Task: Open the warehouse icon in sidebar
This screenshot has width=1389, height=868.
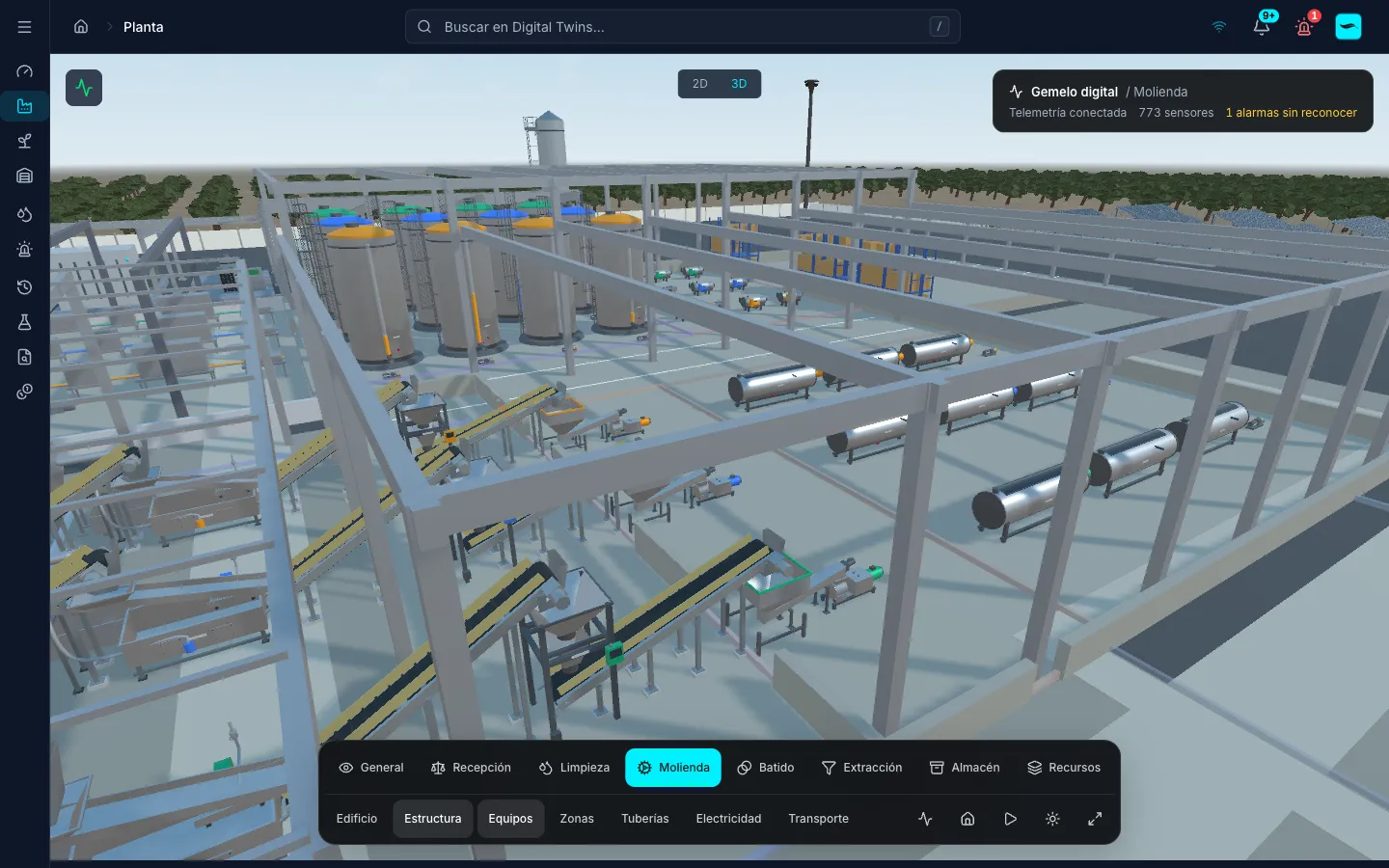Action: point(25,176)
